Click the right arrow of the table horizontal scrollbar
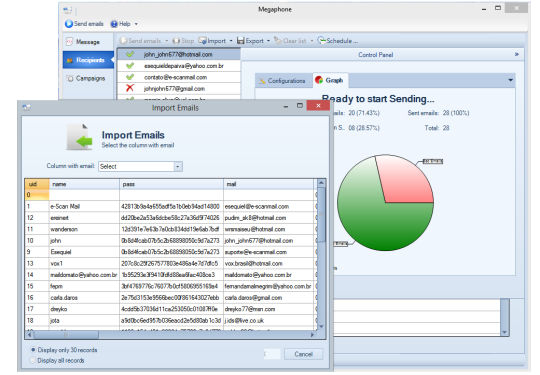The height and width of the screenshot is (375, 540). coord(312,334)
